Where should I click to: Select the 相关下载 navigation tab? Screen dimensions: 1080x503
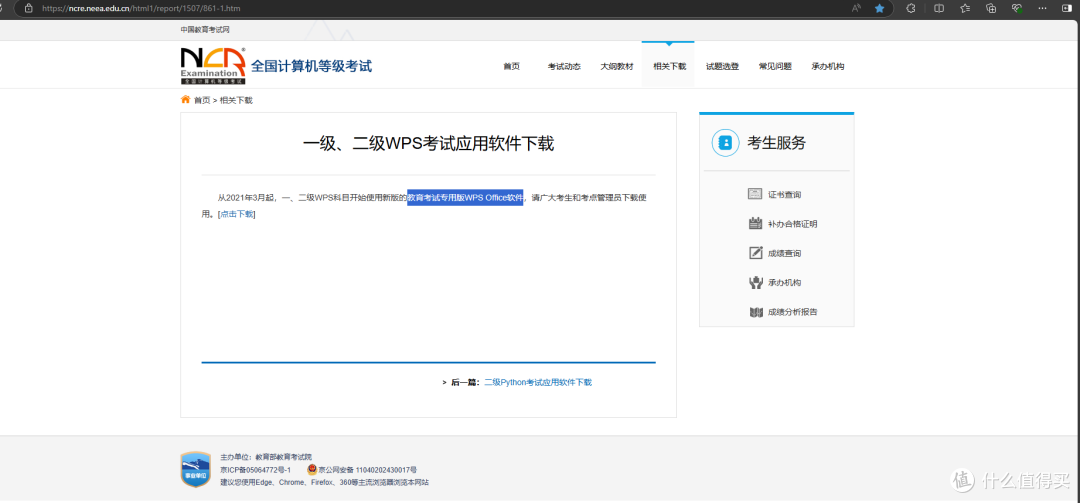coord(669,66)
